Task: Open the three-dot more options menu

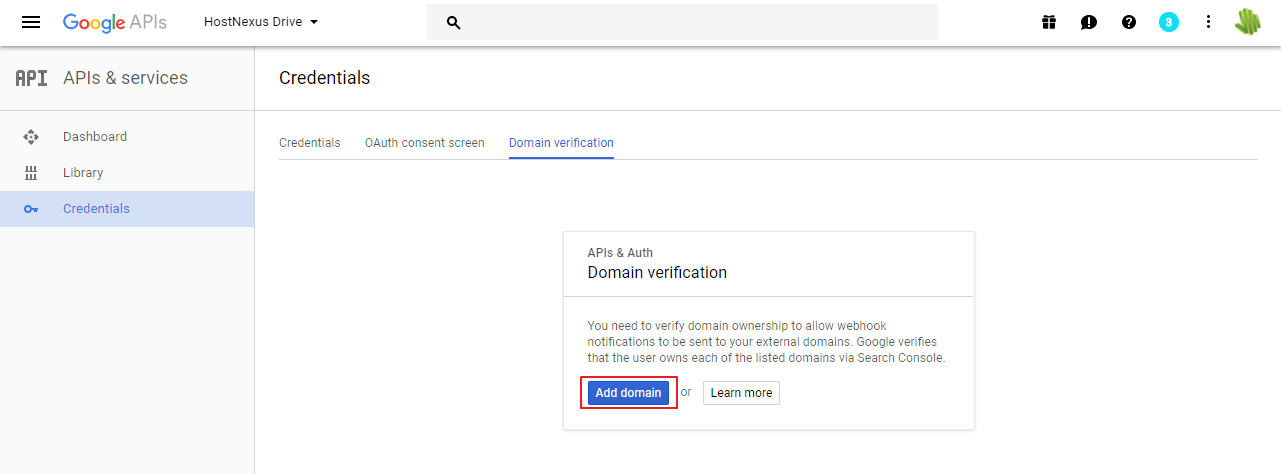Action: pos(1208,22)
